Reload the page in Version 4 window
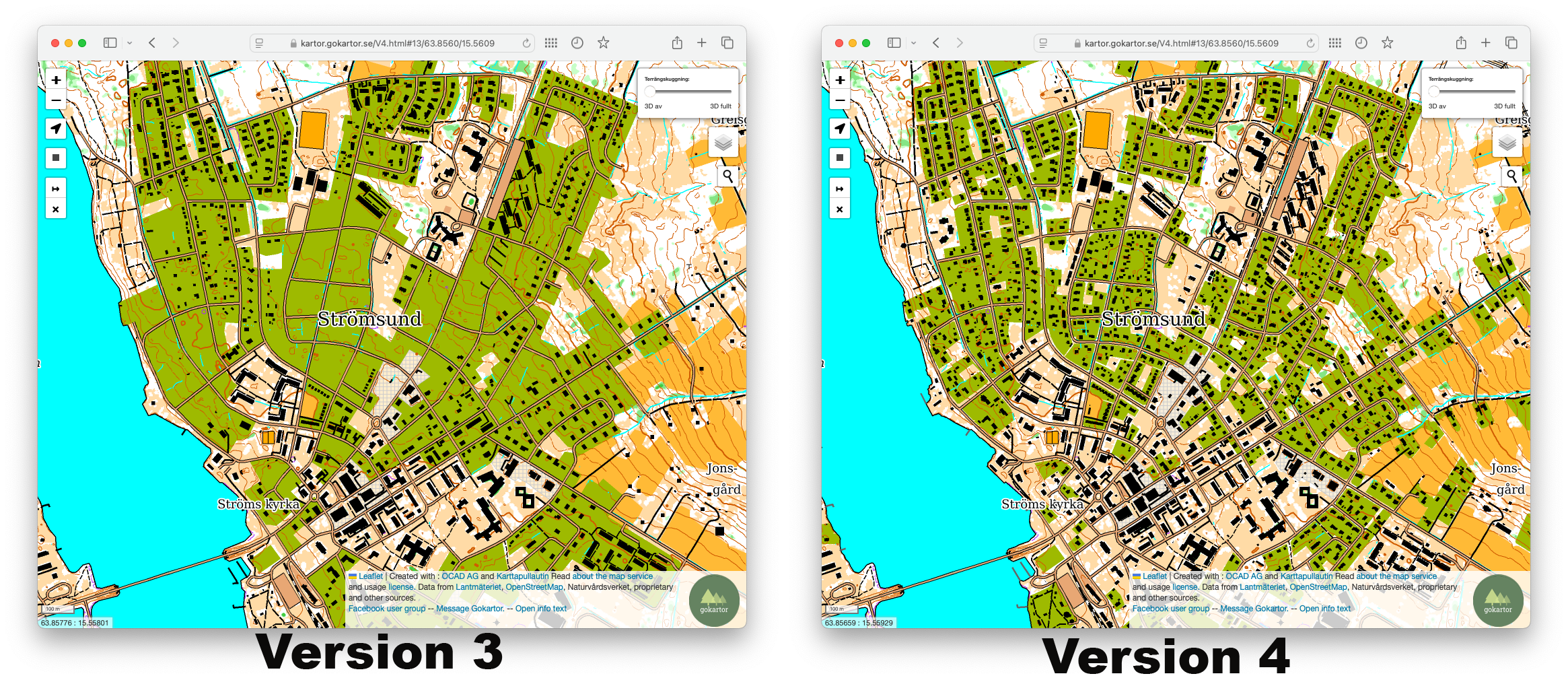Screen dimensions: 1568x678 tap(1310, 43)
